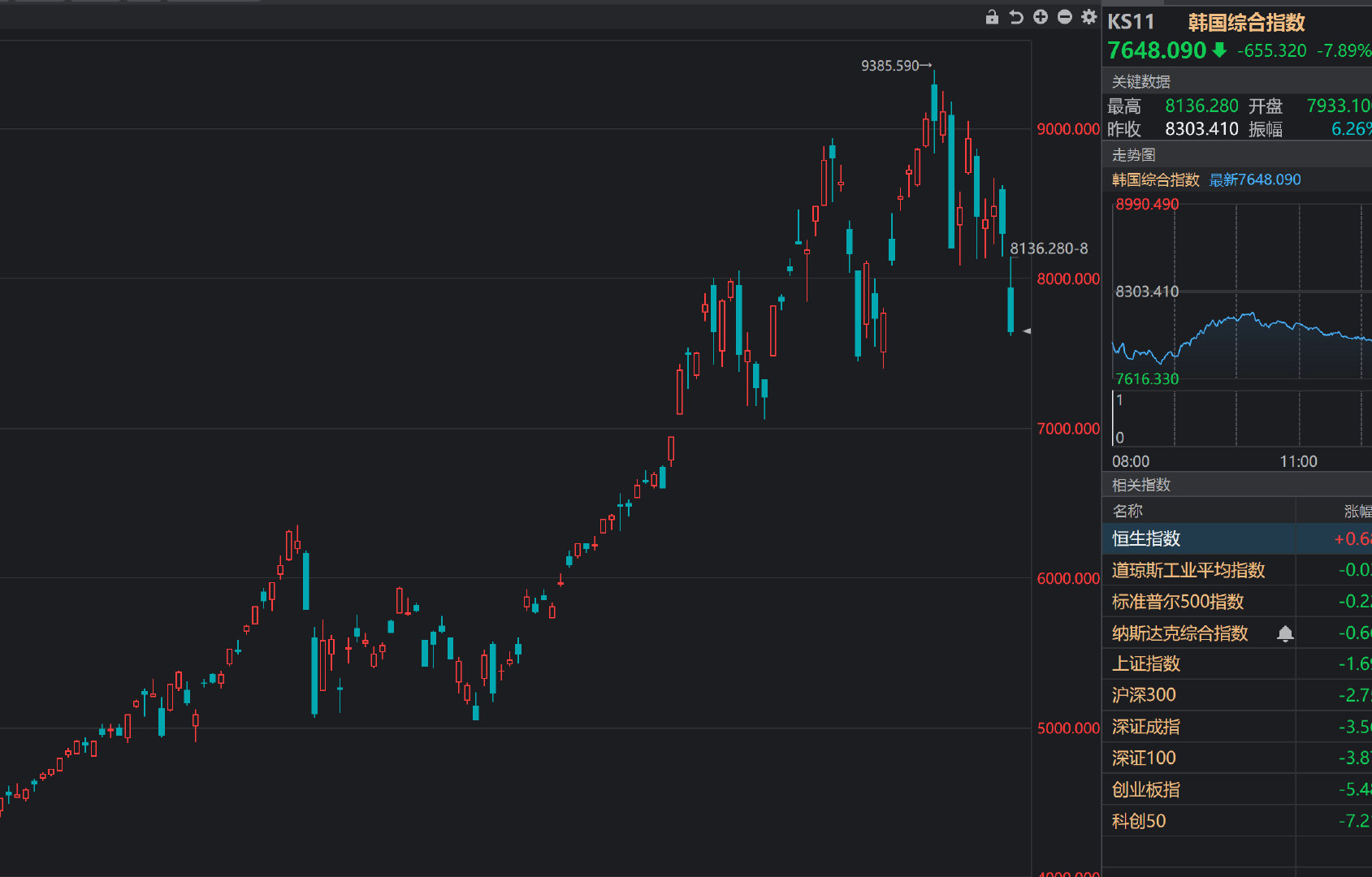Open 标准普尔500指数 entry
The image size is (1372, 877).
click(1236, 602)
